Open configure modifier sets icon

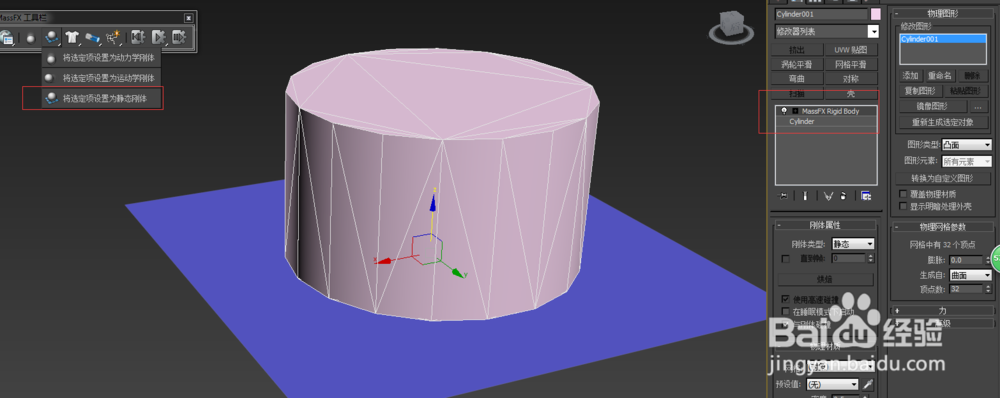pyautogui.click(x=865, y=196)
